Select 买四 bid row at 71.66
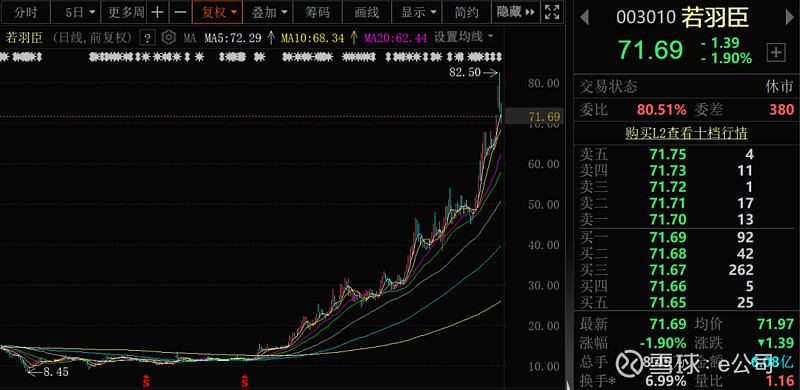The height and width of the screenshot is (390, 800). 686,286
